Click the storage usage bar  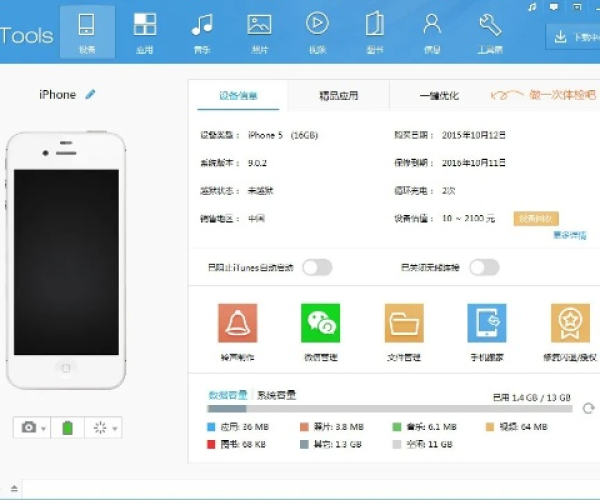coord(390,409)
